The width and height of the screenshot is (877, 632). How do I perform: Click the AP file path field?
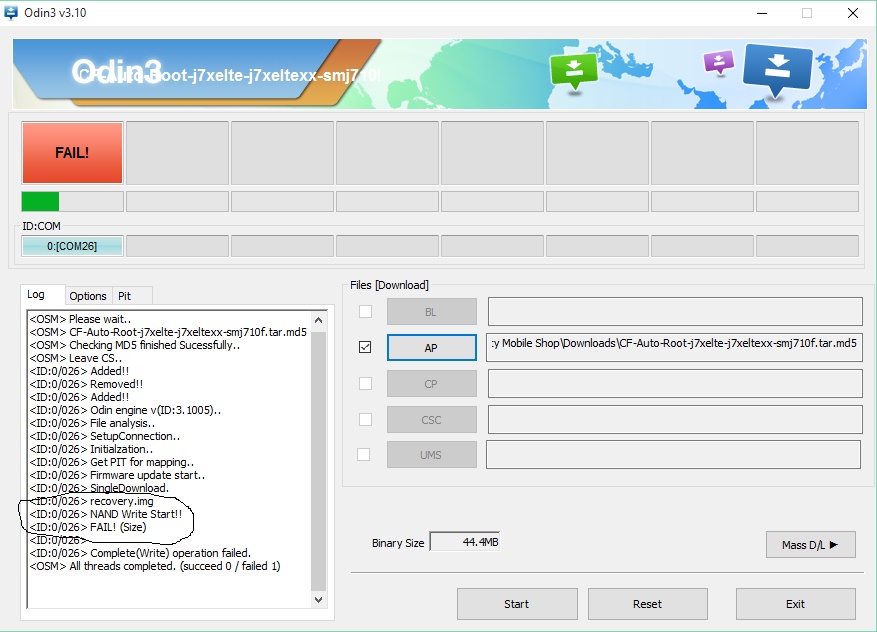pyautogui.click(x=675, y=347)
